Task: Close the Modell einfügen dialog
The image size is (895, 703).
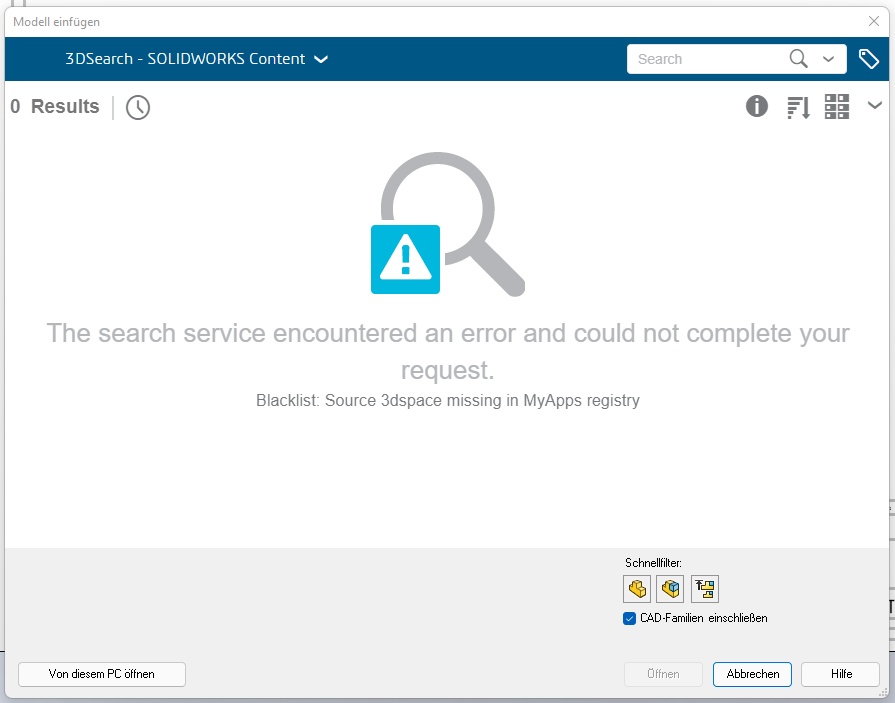Action: point(873,21)
